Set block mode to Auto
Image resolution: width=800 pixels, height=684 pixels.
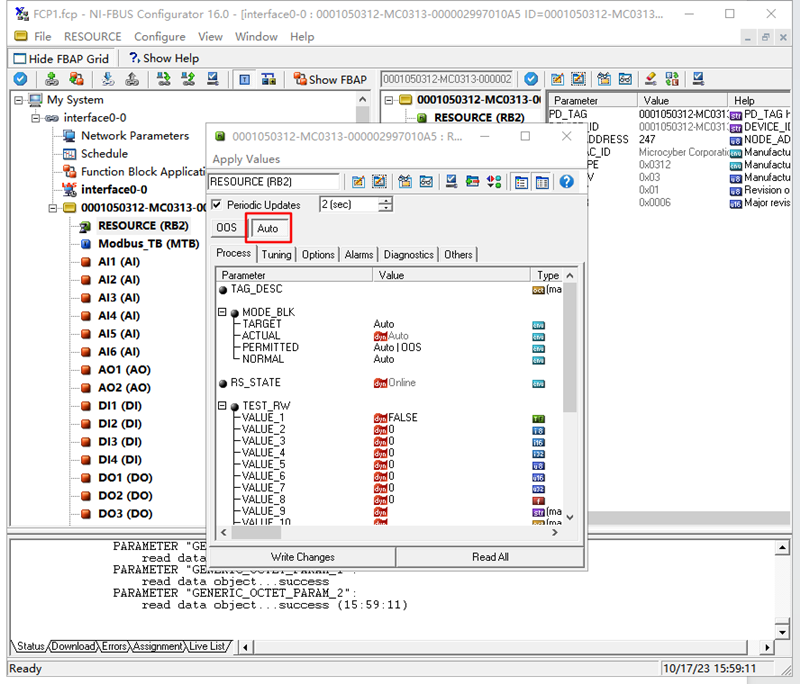pyautogui.click(x=268, y=228)
